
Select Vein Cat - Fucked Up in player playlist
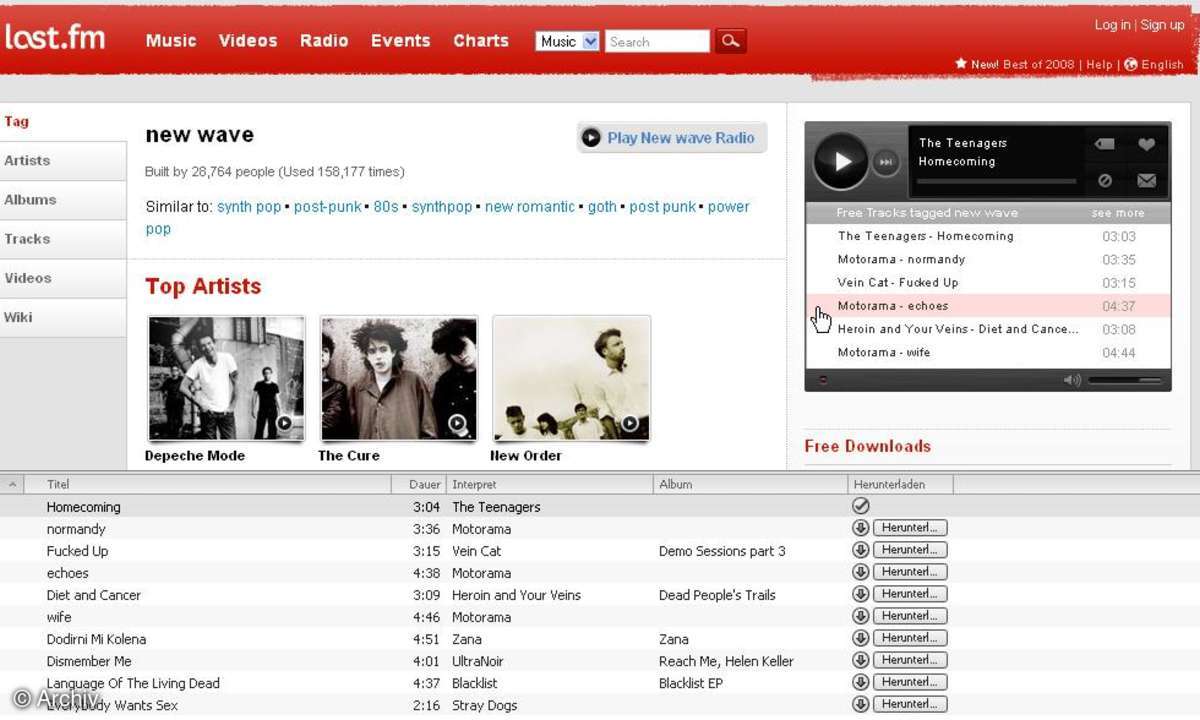tap(988, 283)
